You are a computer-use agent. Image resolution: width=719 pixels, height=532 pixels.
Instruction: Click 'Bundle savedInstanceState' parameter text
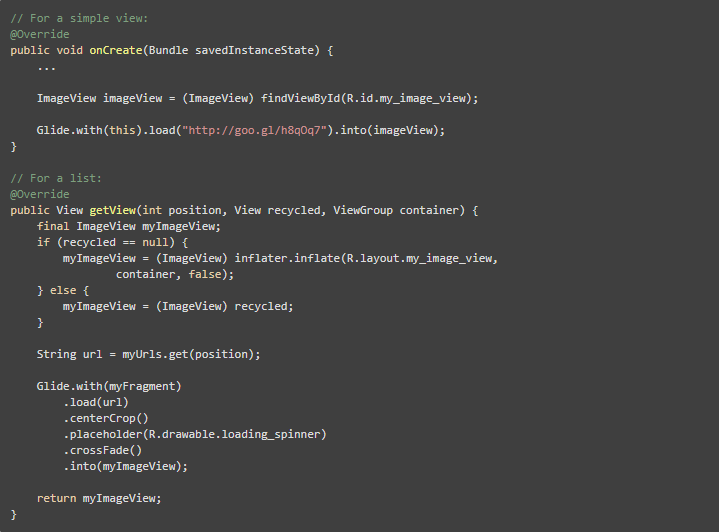(231, 50)
